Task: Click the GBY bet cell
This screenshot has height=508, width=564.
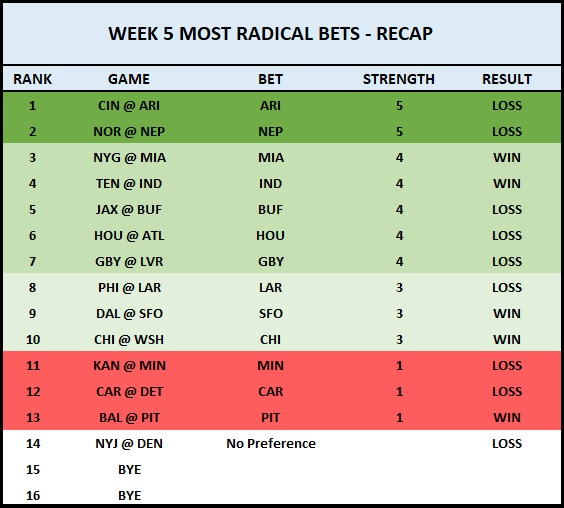Action: [271, 262]
